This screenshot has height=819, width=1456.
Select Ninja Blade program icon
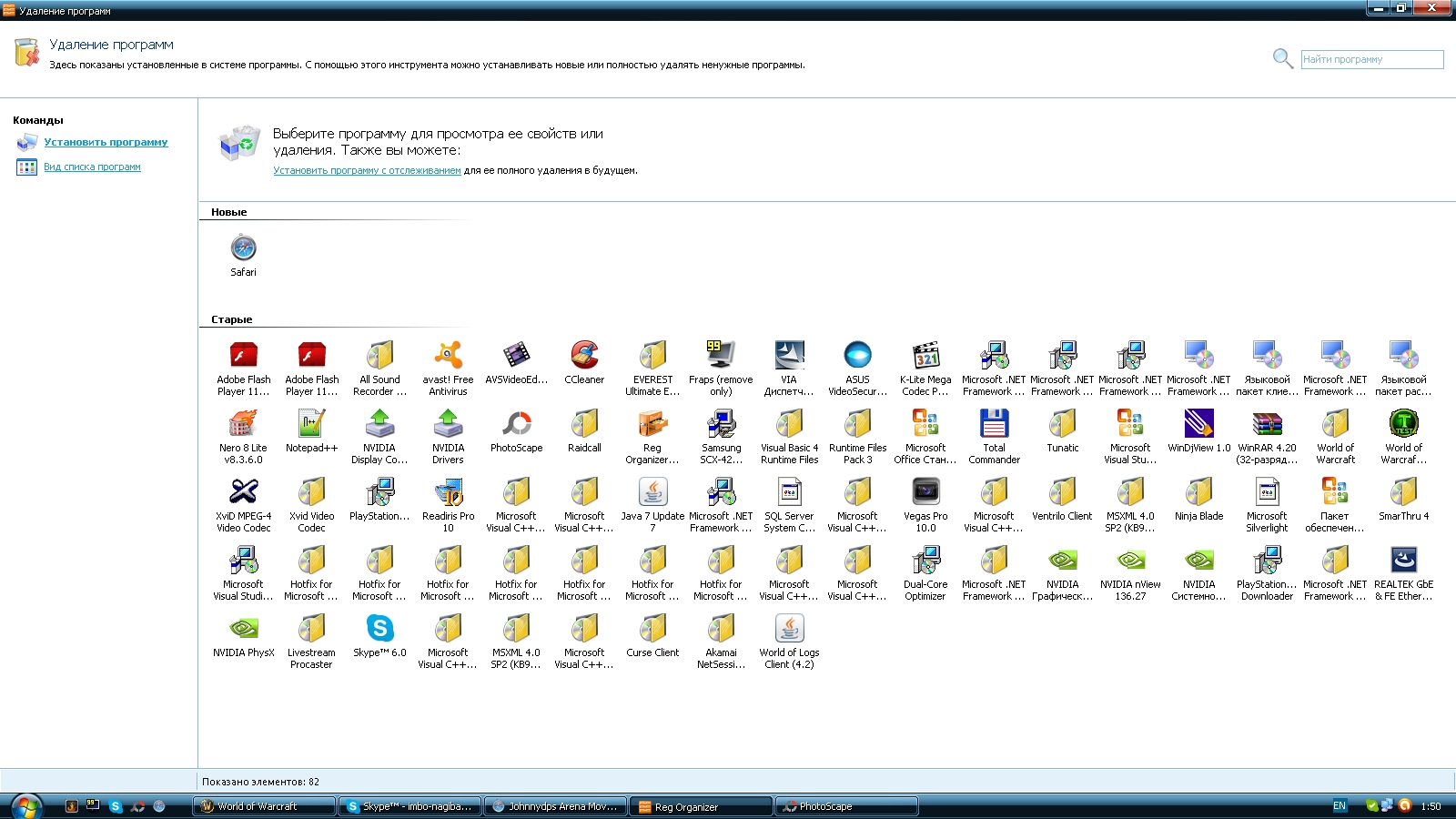(x=1198, y=491)
